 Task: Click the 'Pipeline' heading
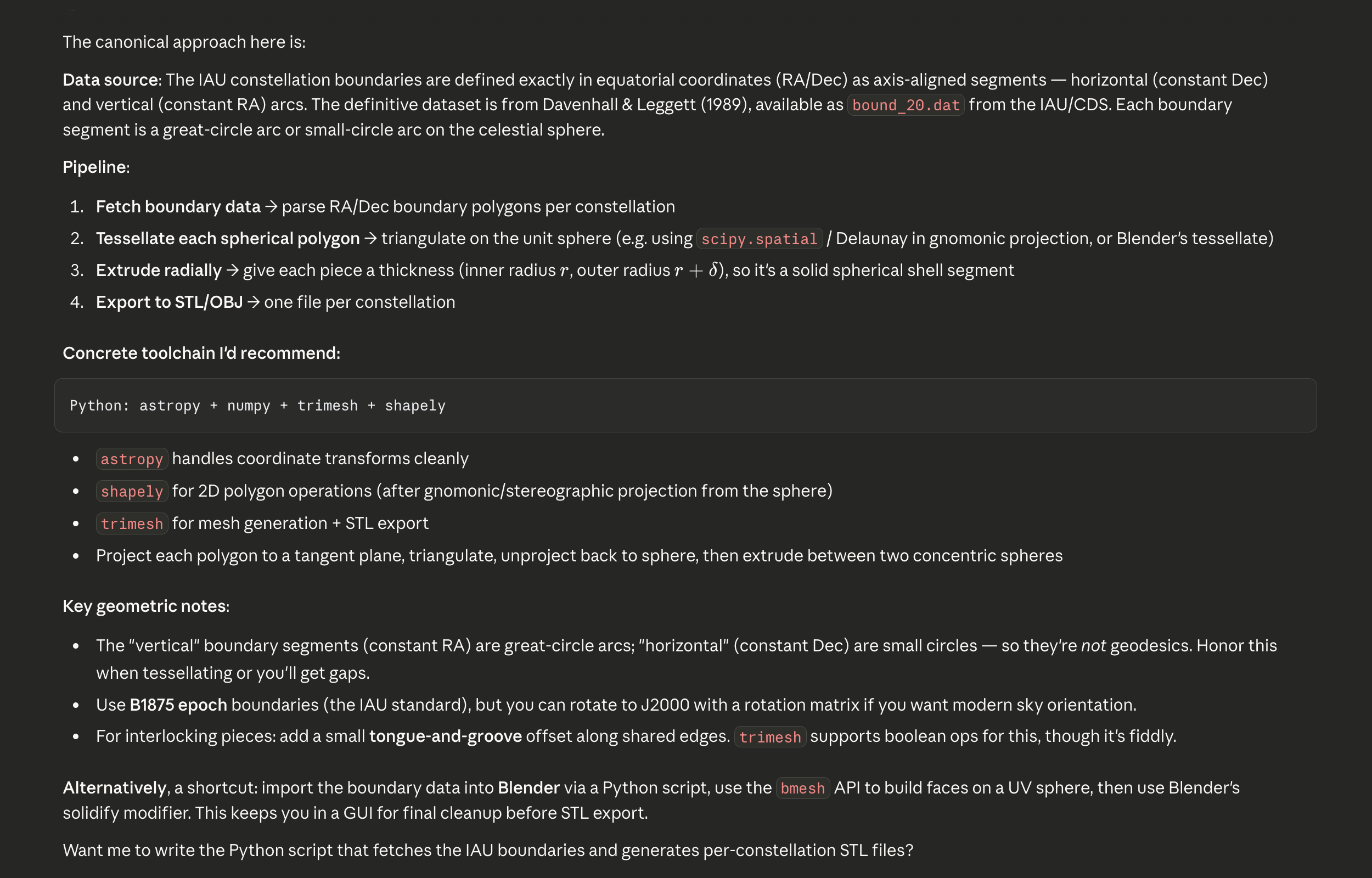click(95, 167)
